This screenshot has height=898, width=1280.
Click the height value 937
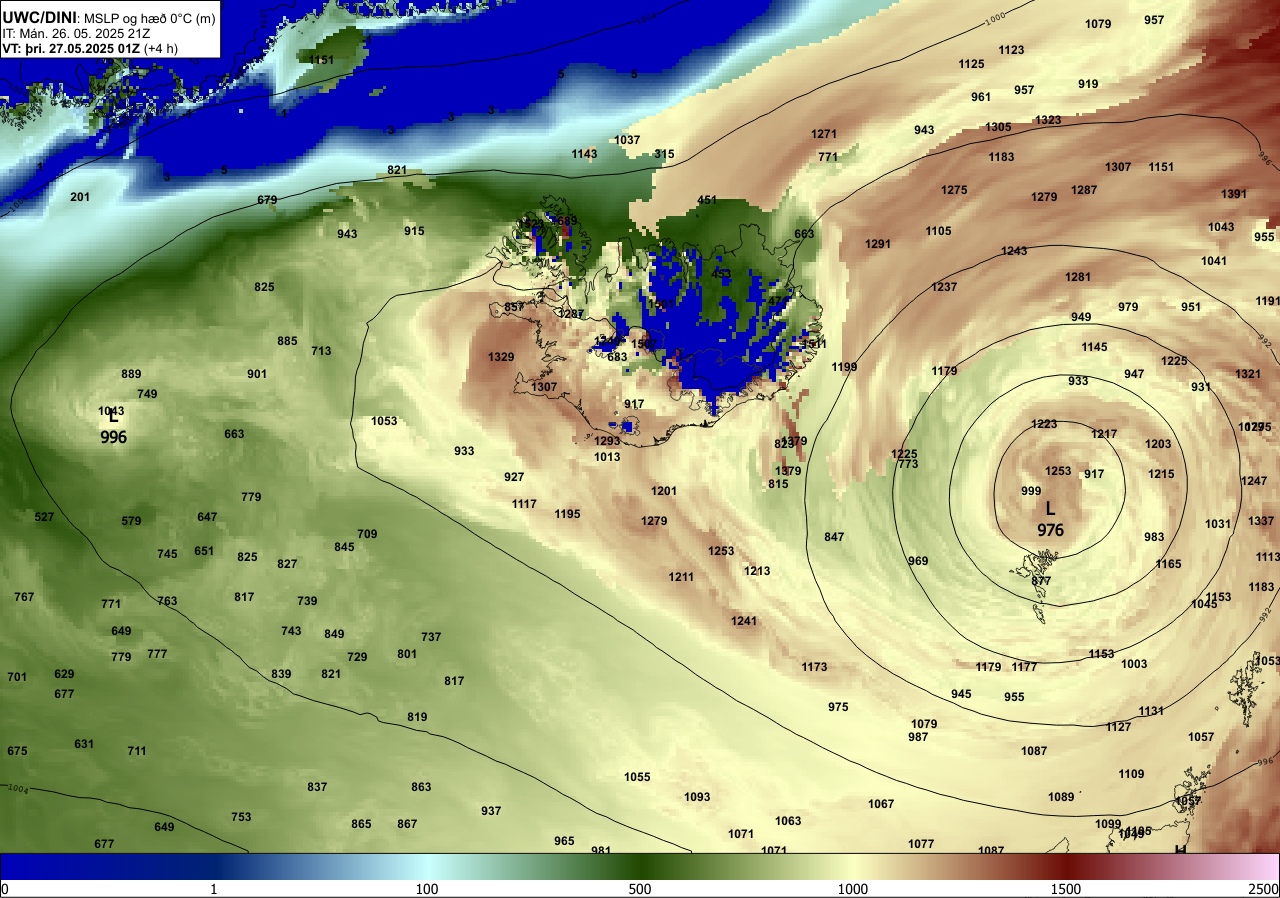point(491,811)
